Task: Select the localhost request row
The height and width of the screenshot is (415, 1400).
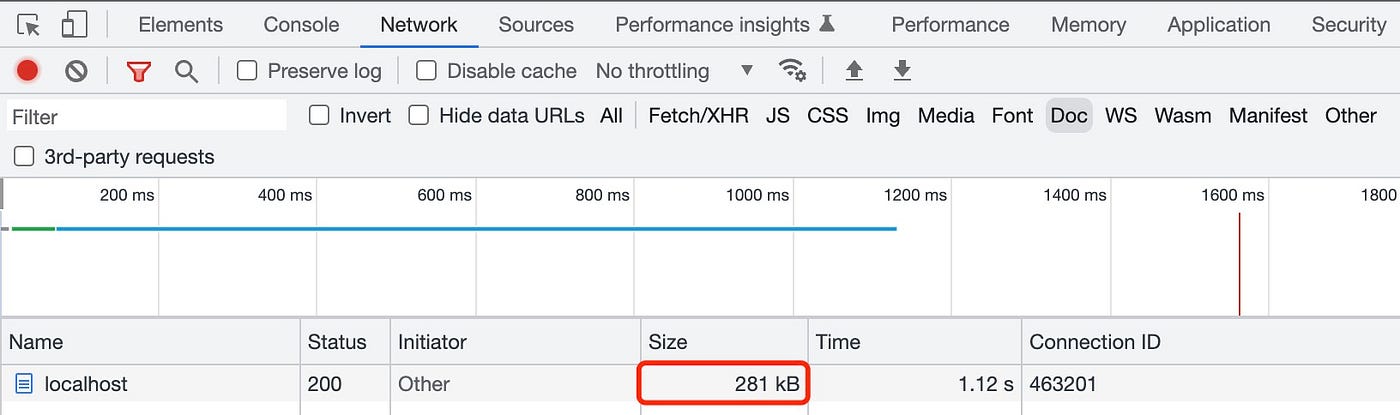Action: (x=700, y=384)
